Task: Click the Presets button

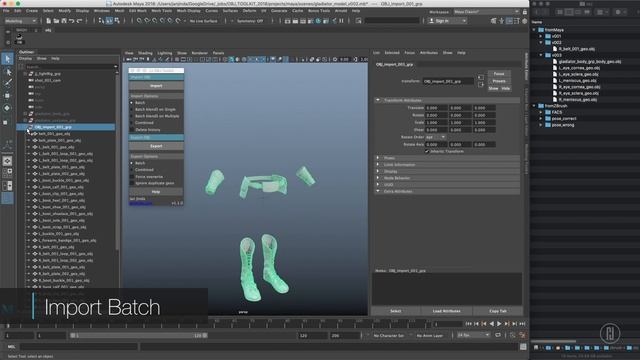Action: [499, 81]
